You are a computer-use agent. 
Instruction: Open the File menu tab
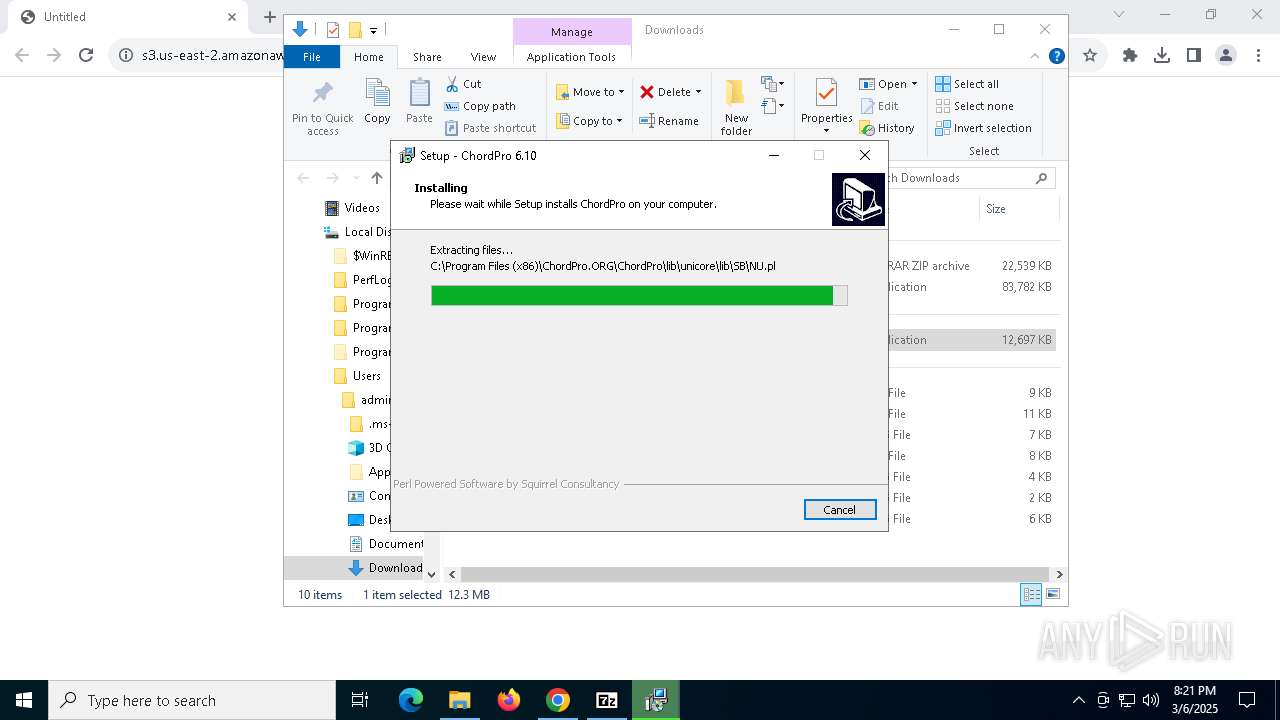(312, 57)
